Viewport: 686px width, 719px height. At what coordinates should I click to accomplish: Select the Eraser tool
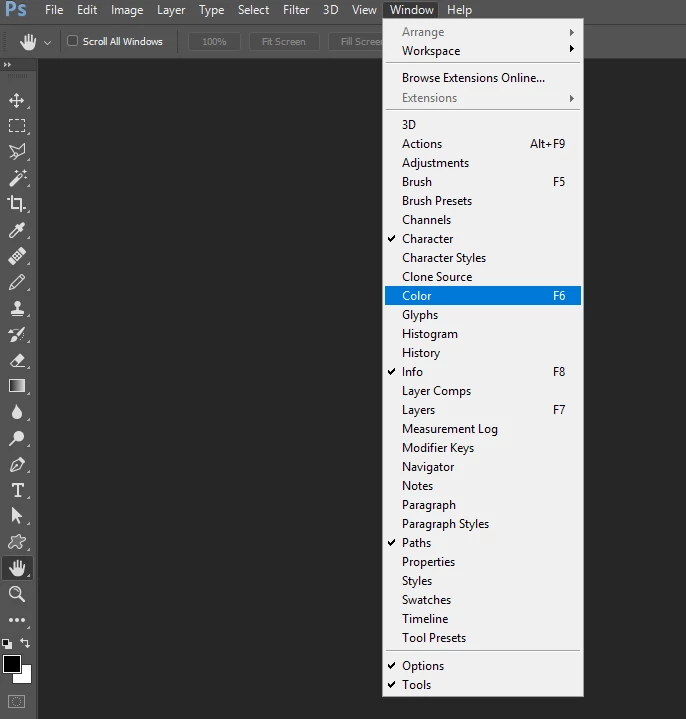coord(17,360)
